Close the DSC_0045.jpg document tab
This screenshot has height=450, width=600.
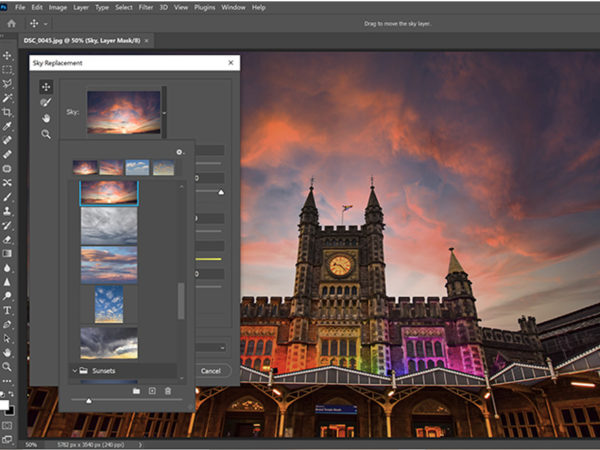147,41
